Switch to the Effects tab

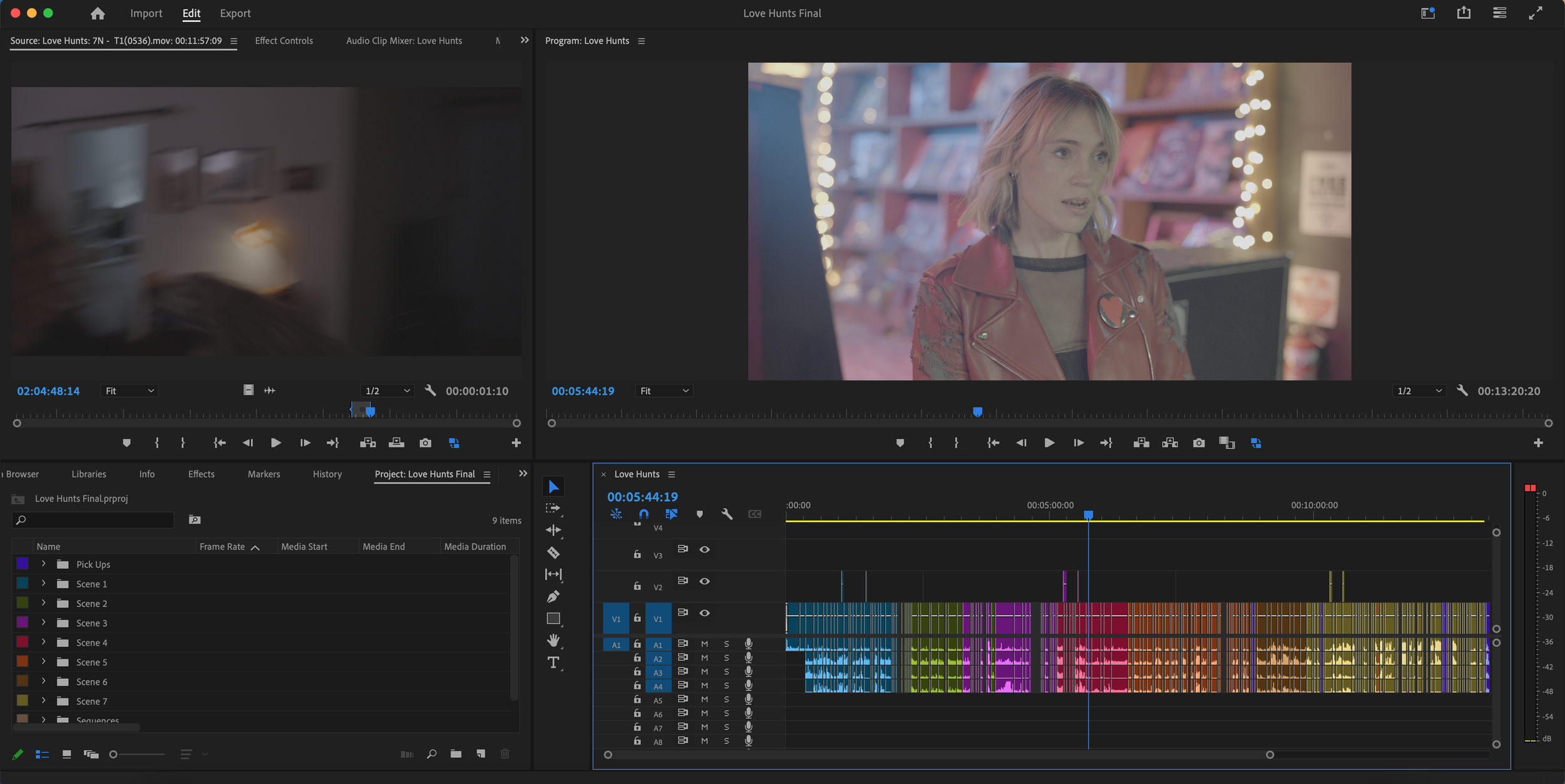(201, 474)
